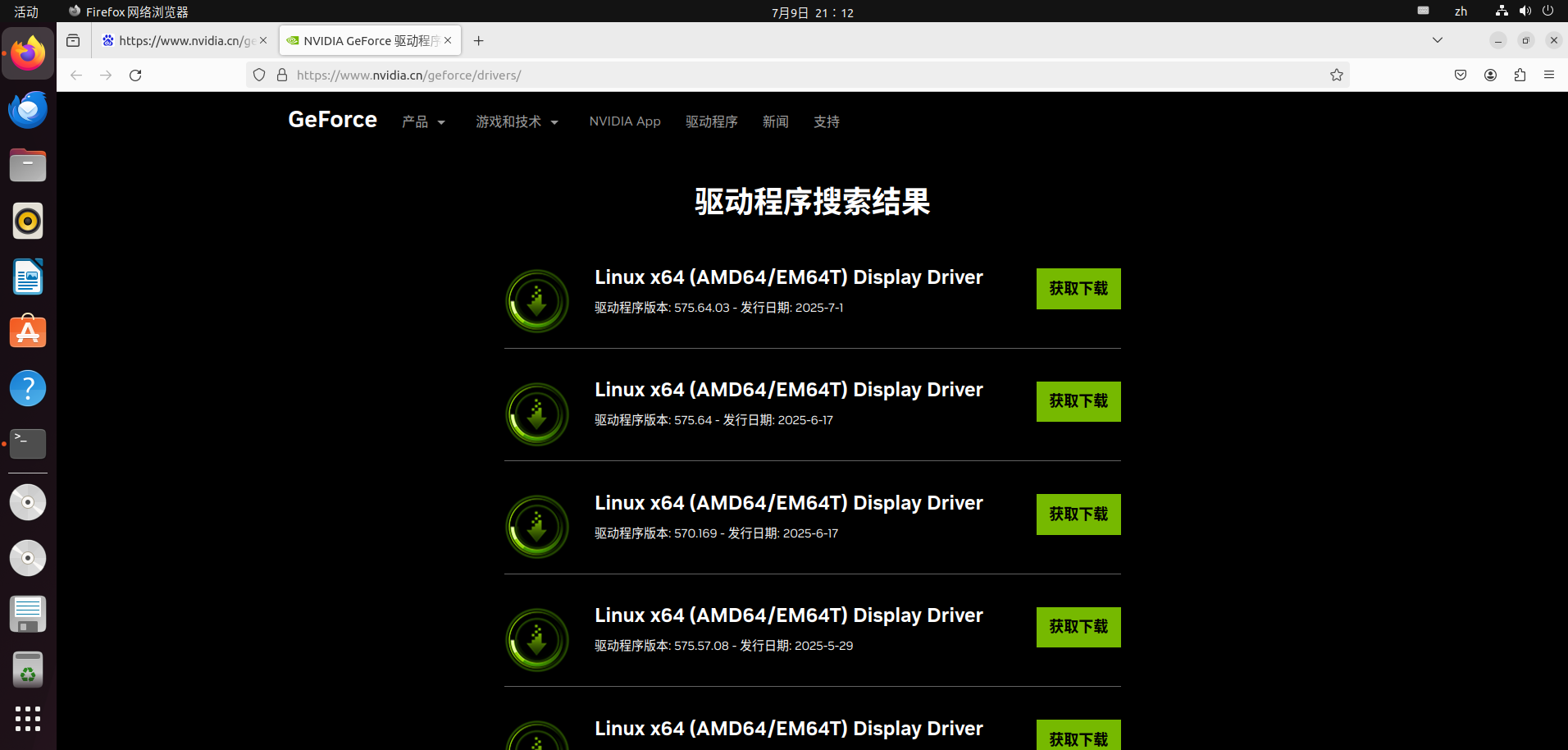Click 获取下载 for driver 570.169

point(1078,514)
